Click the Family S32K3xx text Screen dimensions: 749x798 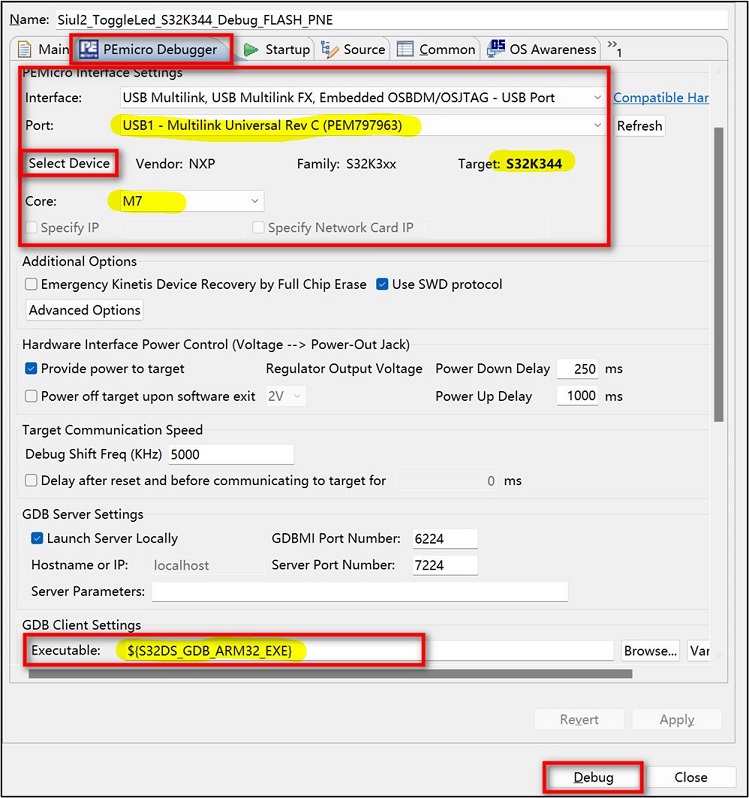346,164
